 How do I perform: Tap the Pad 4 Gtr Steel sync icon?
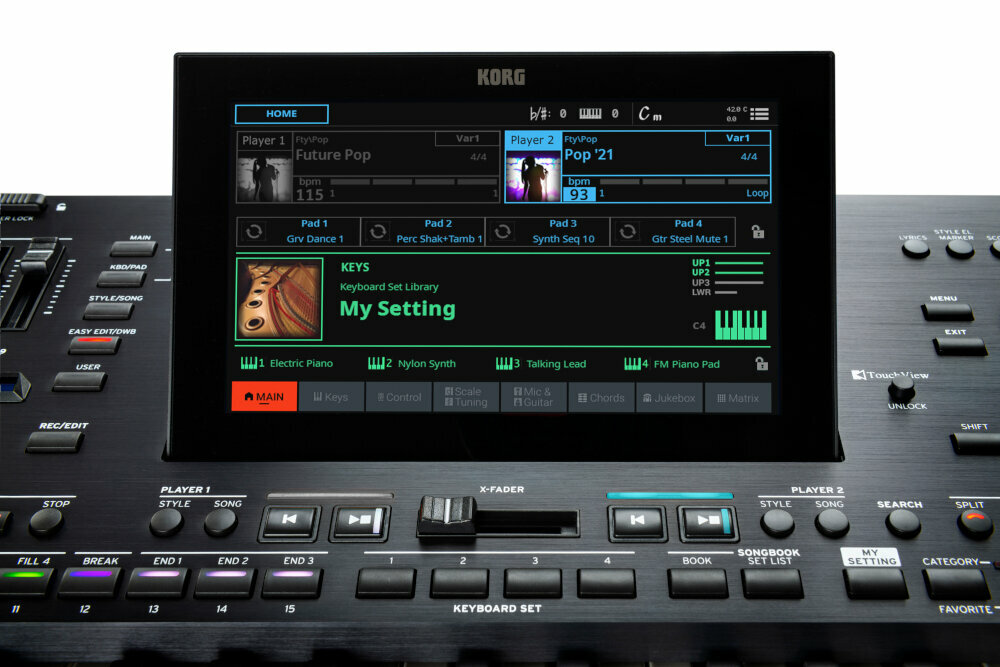(628, 232)
